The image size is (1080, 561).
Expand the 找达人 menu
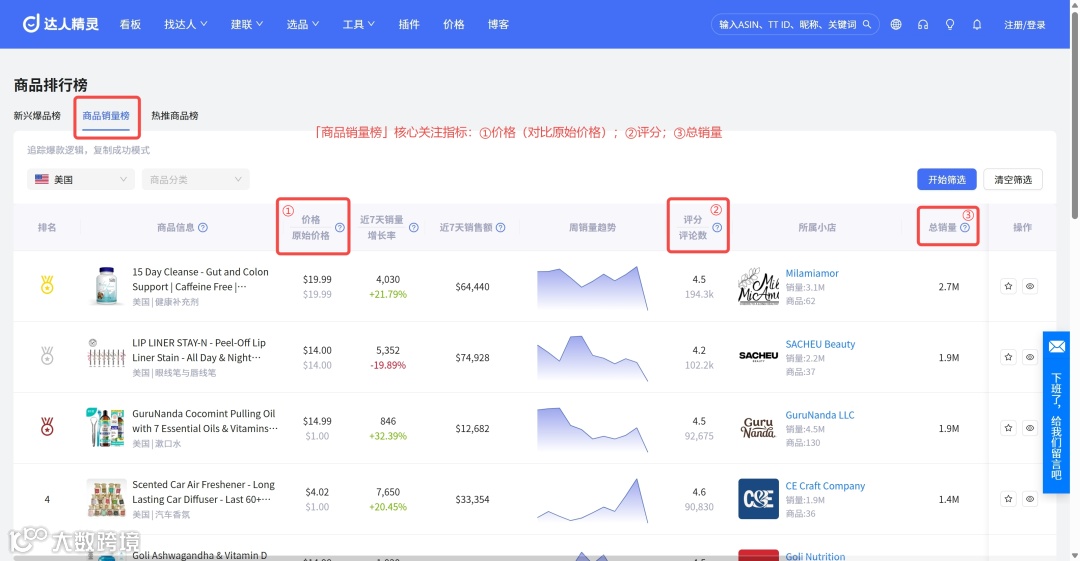pos(185,24)
